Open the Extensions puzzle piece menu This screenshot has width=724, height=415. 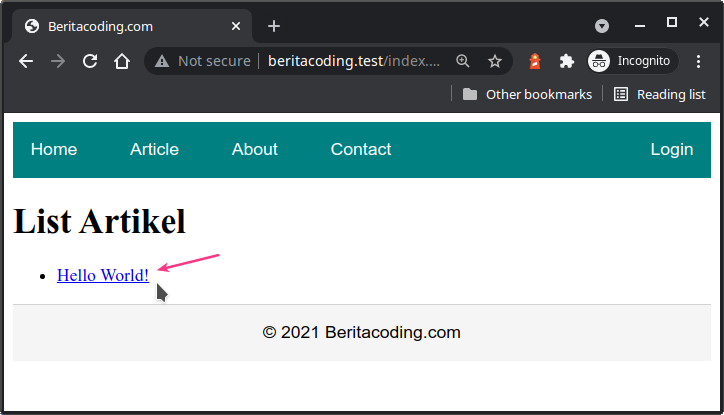coord(567,61)
